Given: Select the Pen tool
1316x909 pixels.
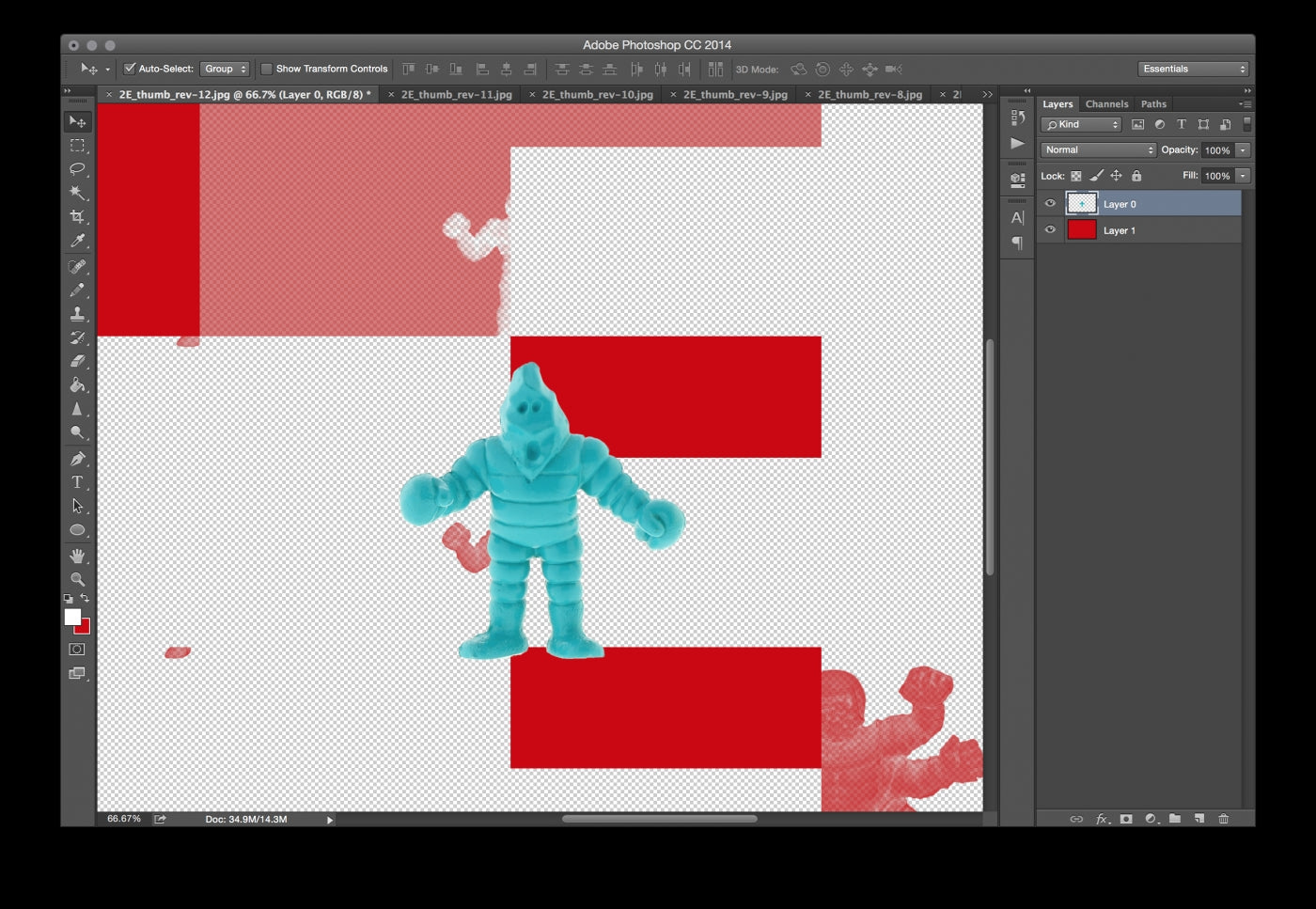Looking at the screenshot, I should (77, 459).
